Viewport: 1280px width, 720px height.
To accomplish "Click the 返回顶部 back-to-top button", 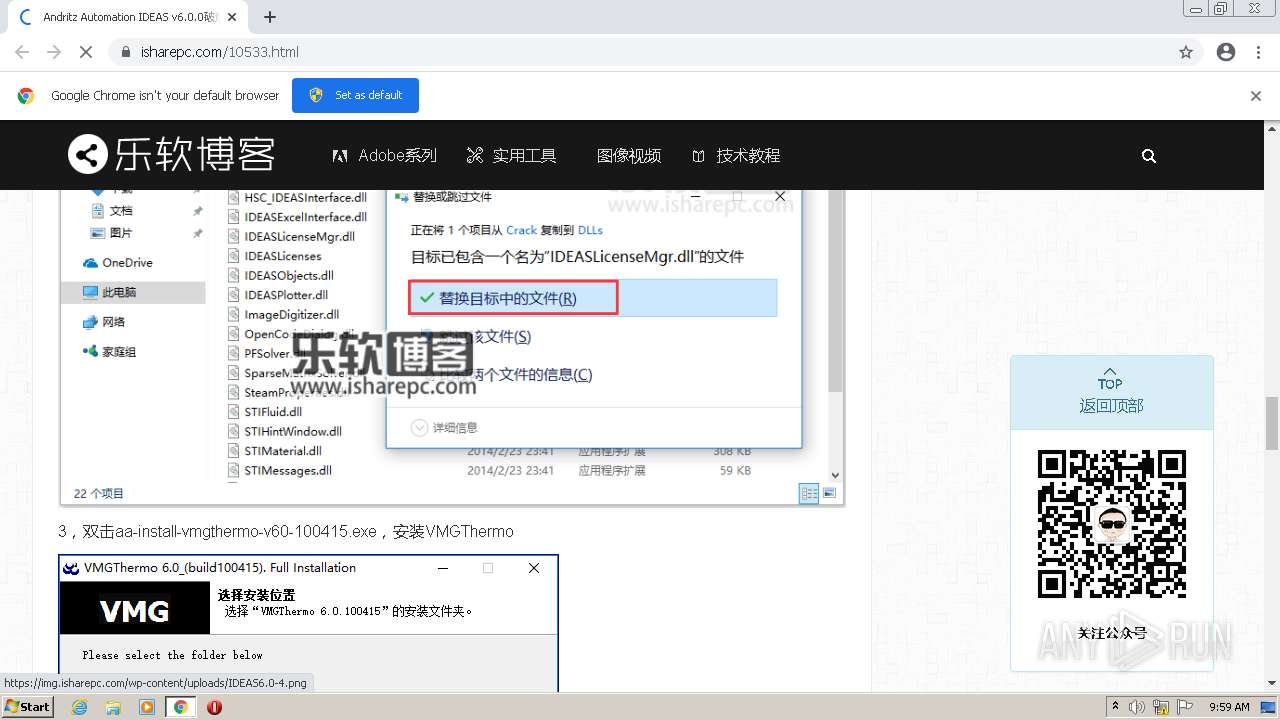I will pyautogui.click(x=1111, y=394).
